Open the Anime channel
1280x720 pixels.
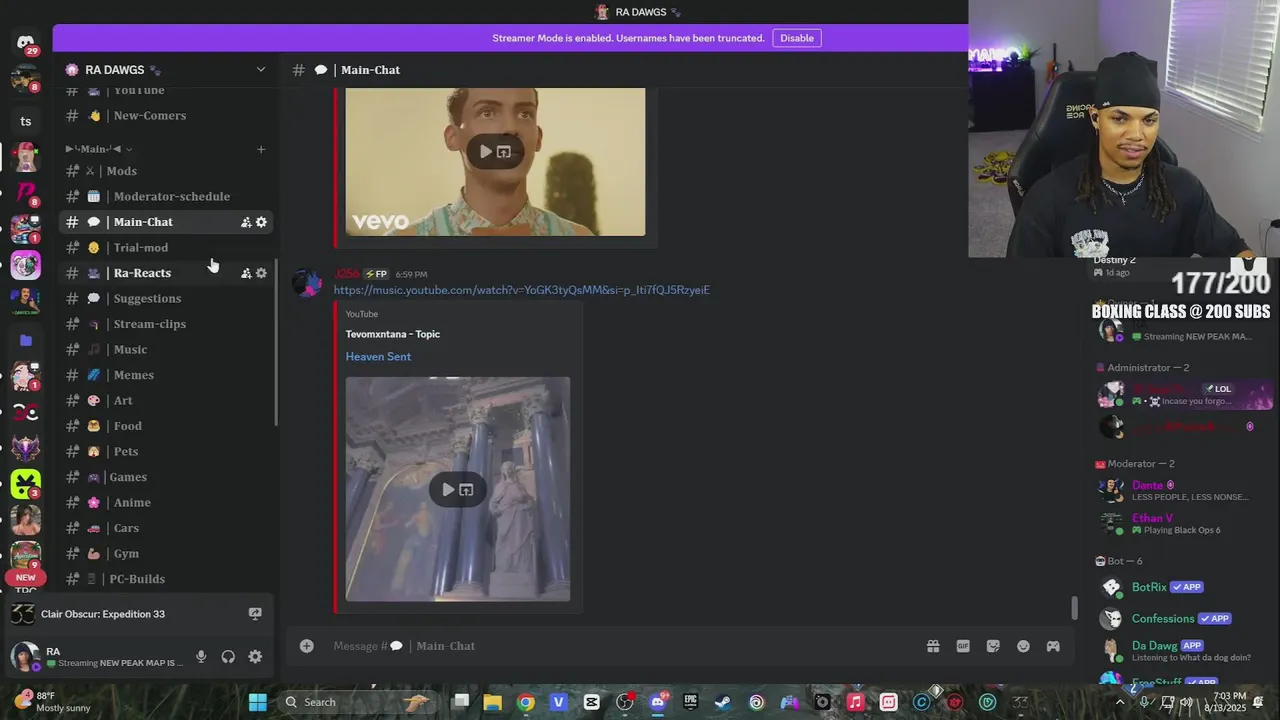165,503
